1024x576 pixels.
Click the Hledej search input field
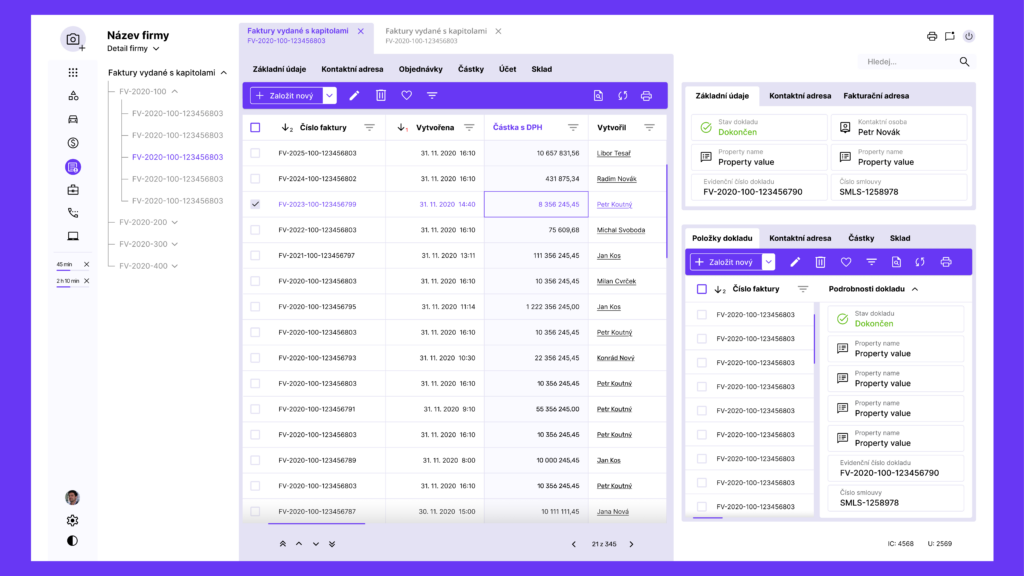(x=905, y=62)
